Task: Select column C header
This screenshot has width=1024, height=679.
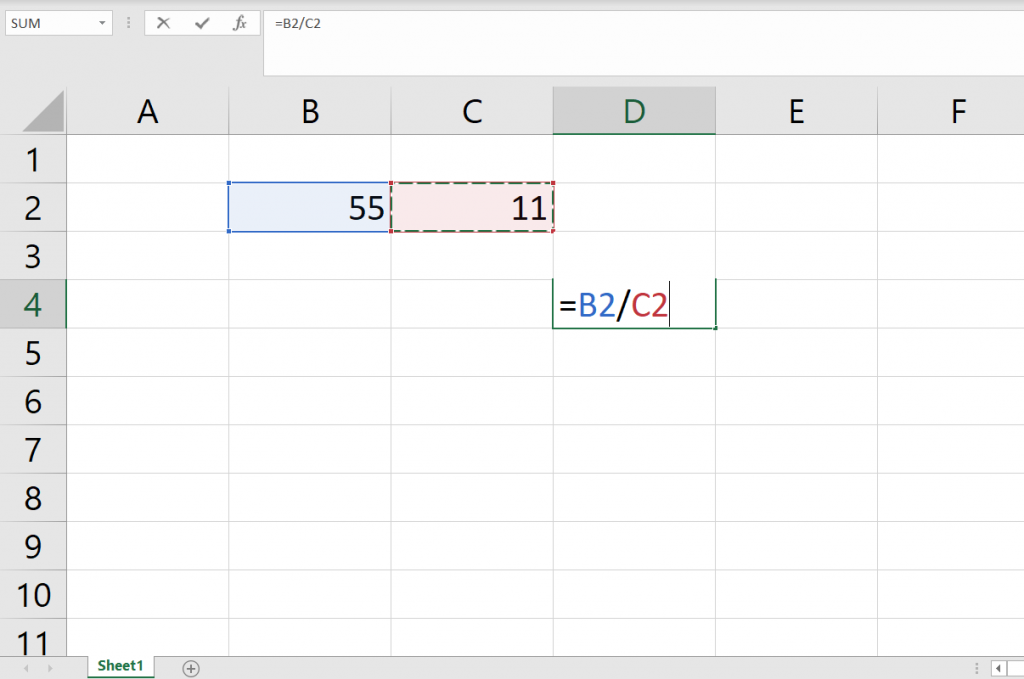Action: pyautogui.click(x=472, y=111)
